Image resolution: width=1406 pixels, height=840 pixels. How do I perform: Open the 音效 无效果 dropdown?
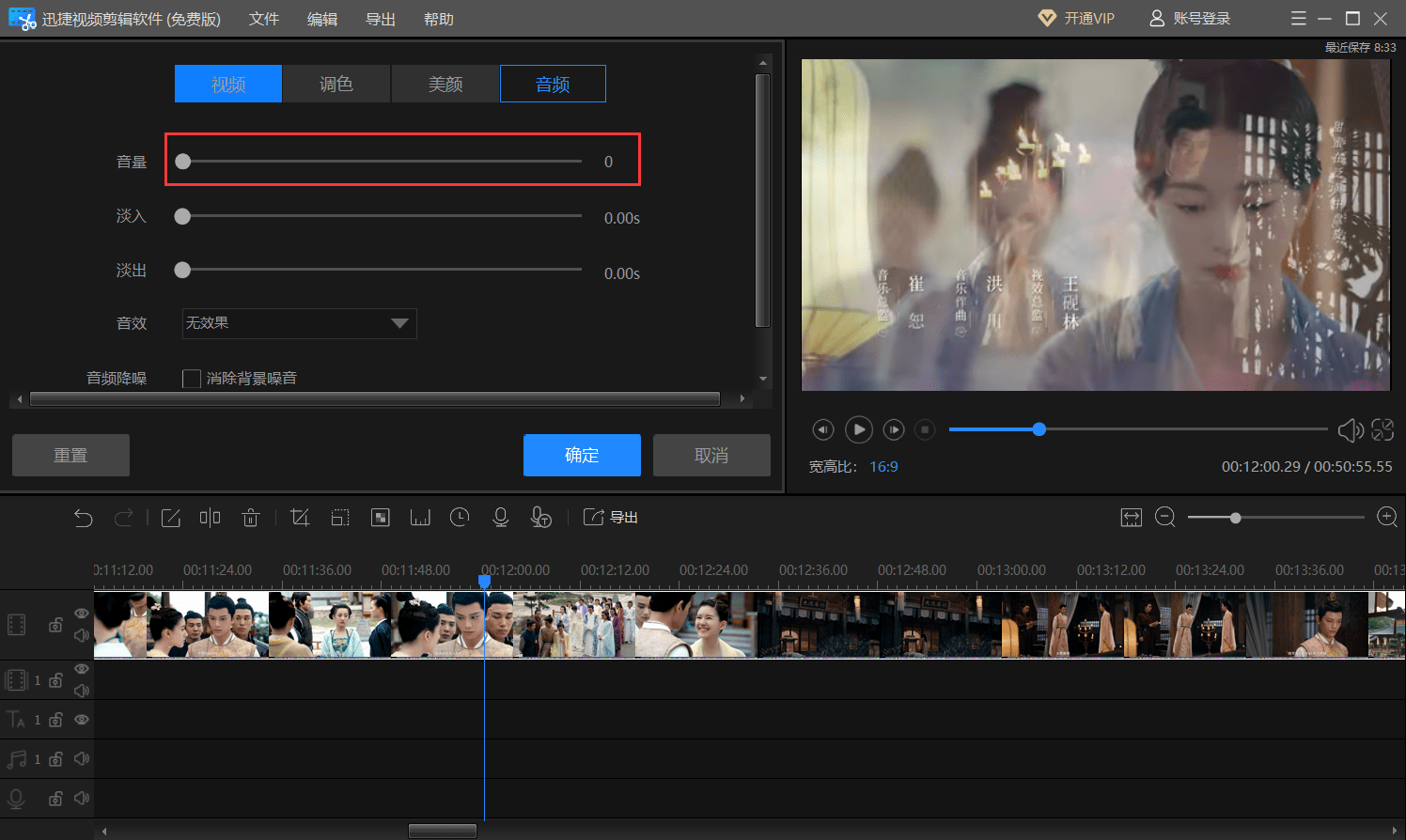point(299,323)
